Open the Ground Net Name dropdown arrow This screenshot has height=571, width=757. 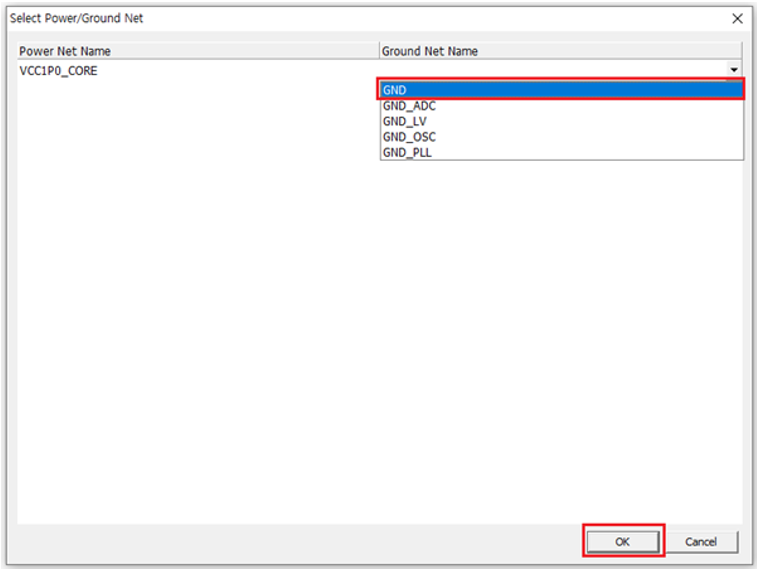click(734, 70)
